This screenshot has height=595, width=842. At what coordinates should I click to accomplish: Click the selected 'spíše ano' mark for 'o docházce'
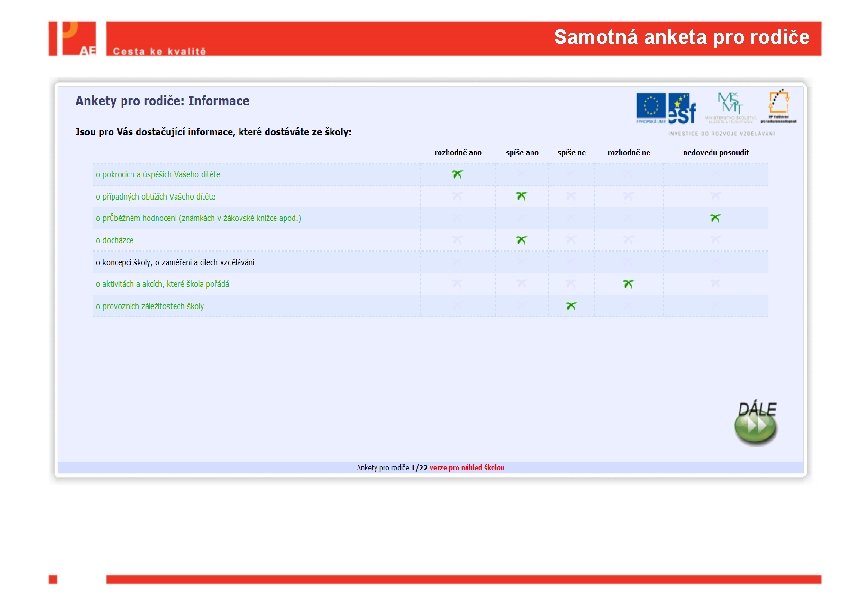pyautogui.click(x=521, y=240)
